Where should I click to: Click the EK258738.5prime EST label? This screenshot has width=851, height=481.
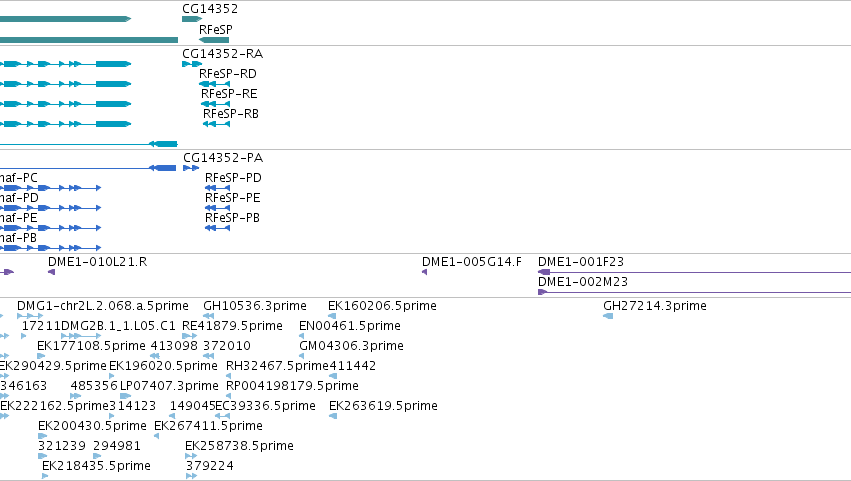pyautogui.click(x=239, y=446)
